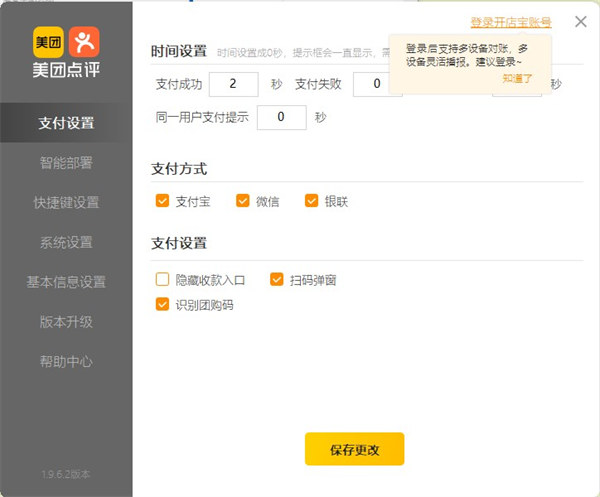Enable the 隐藏收款入口 checkbox
This screenshot has height=497, width=600.
click(x=163, y=280)
